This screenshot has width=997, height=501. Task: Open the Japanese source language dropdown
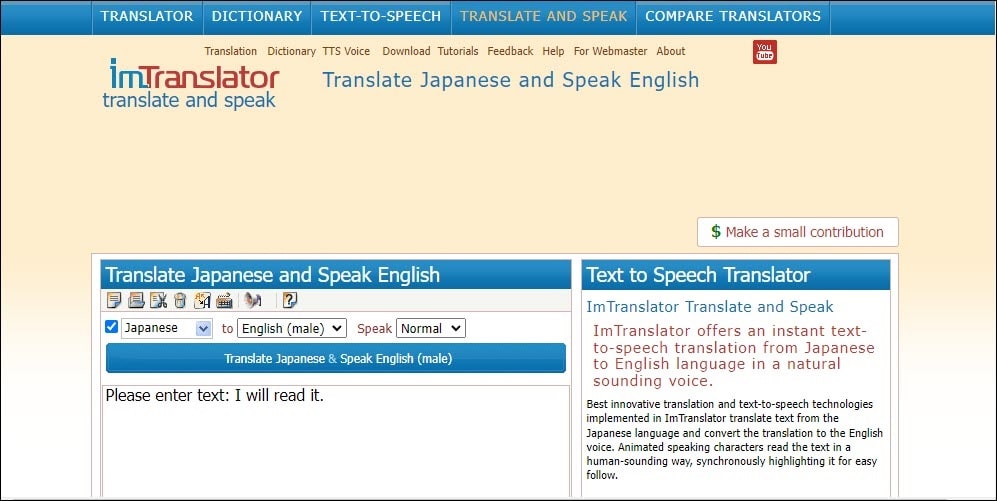pos(166,328)
